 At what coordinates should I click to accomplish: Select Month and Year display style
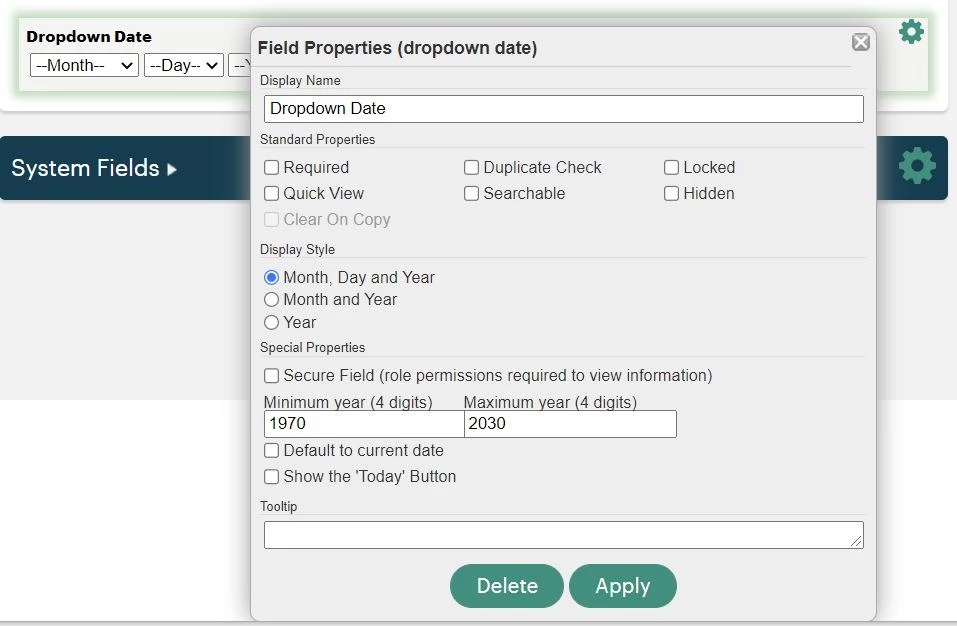pyautogui.click(x=272, y=300)
